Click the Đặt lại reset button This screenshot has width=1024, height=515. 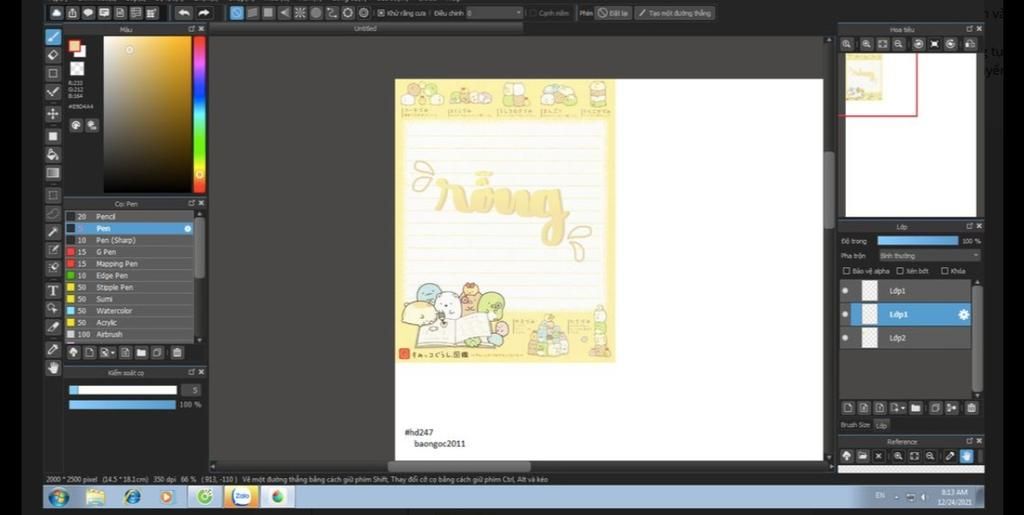[613, 13]
